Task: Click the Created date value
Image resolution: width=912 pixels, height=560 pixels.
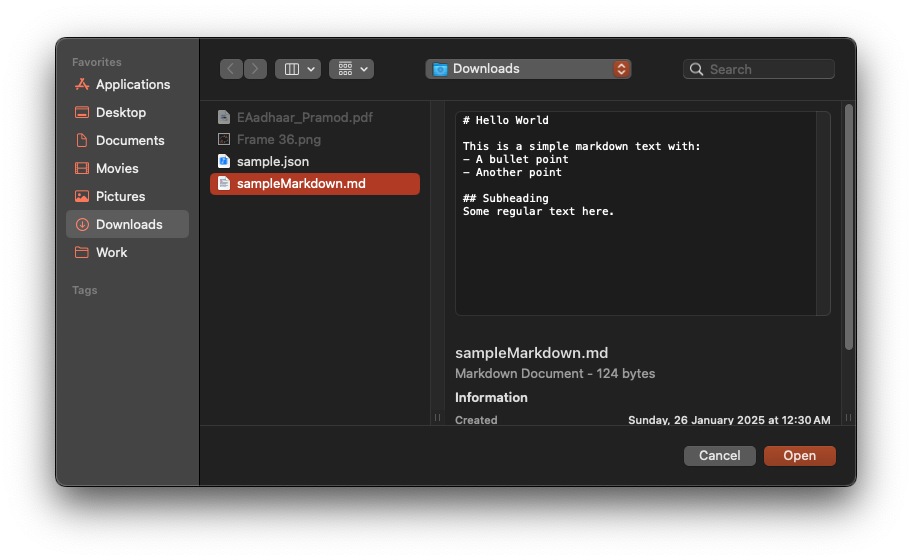Action: coord(729,420)
